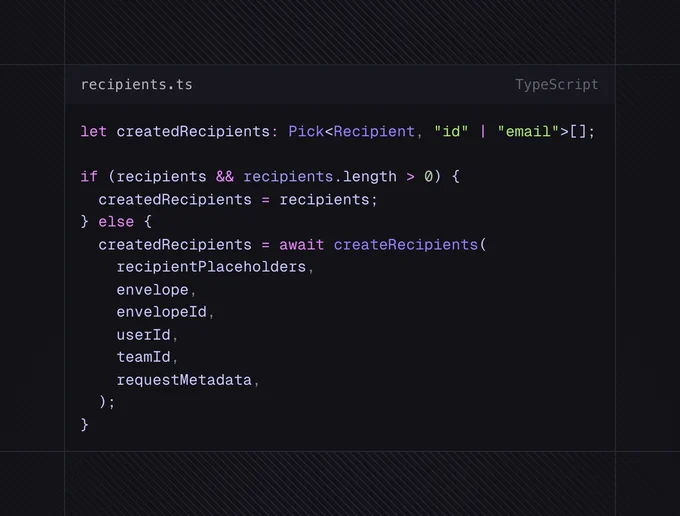Screen dimensions: 680x516
Task: Click the 'else' keyword
Action: pos(116,222)
